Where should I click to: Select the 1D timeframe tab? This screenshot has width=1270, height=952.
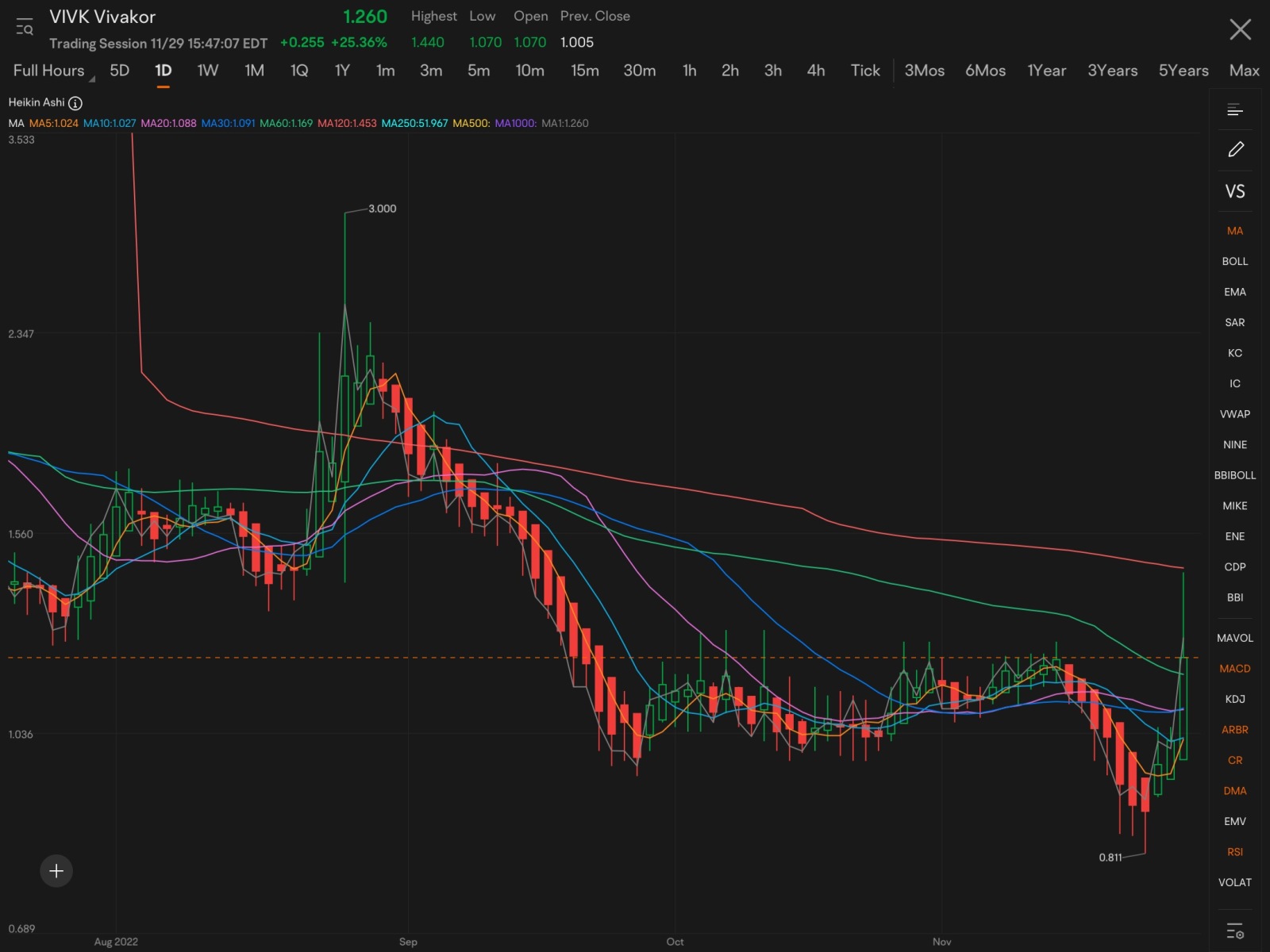(x=163, y=71)
